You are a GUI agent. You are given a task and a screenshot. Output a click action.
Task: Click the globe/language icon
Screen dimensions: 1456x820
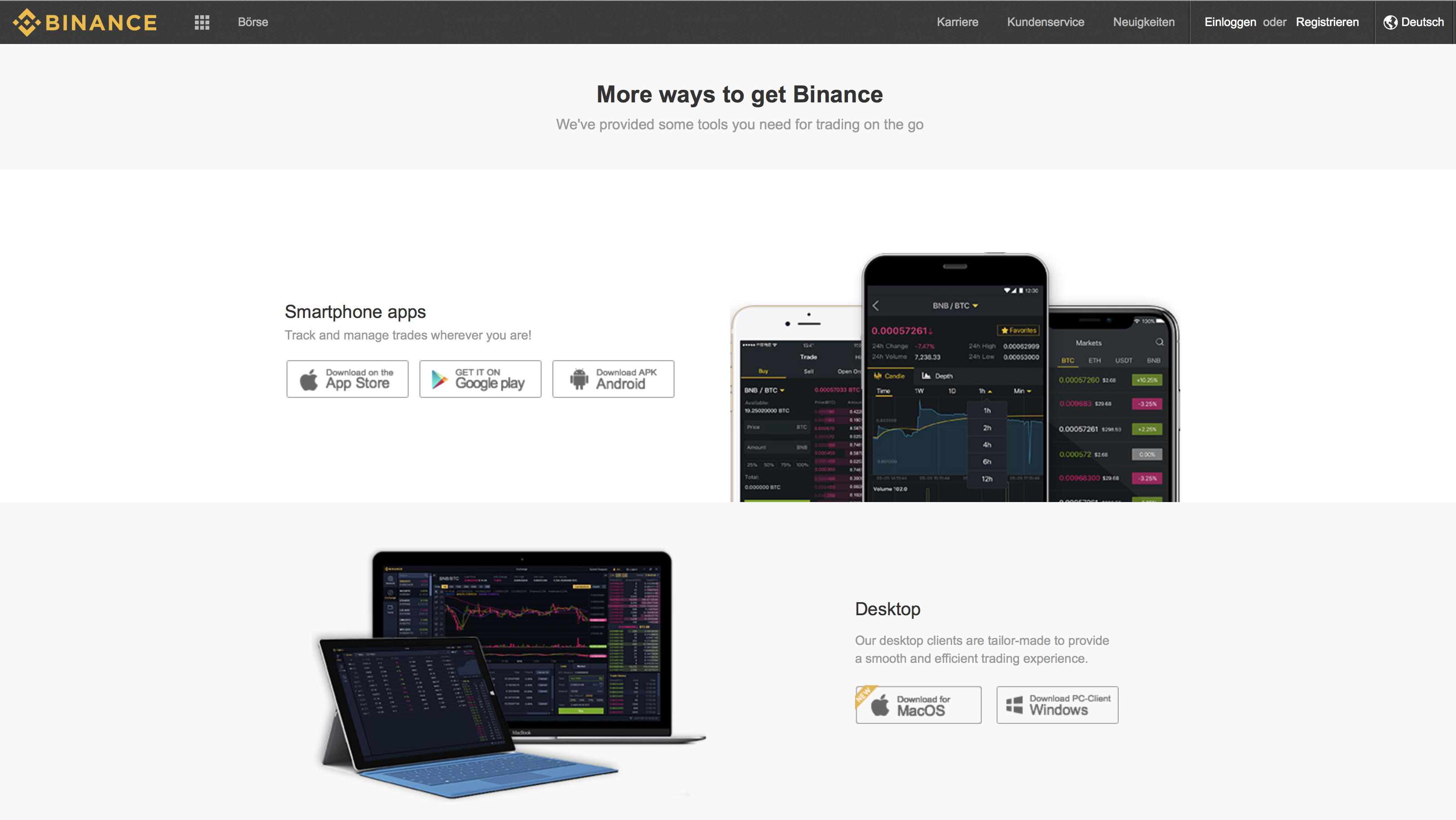1389,22
